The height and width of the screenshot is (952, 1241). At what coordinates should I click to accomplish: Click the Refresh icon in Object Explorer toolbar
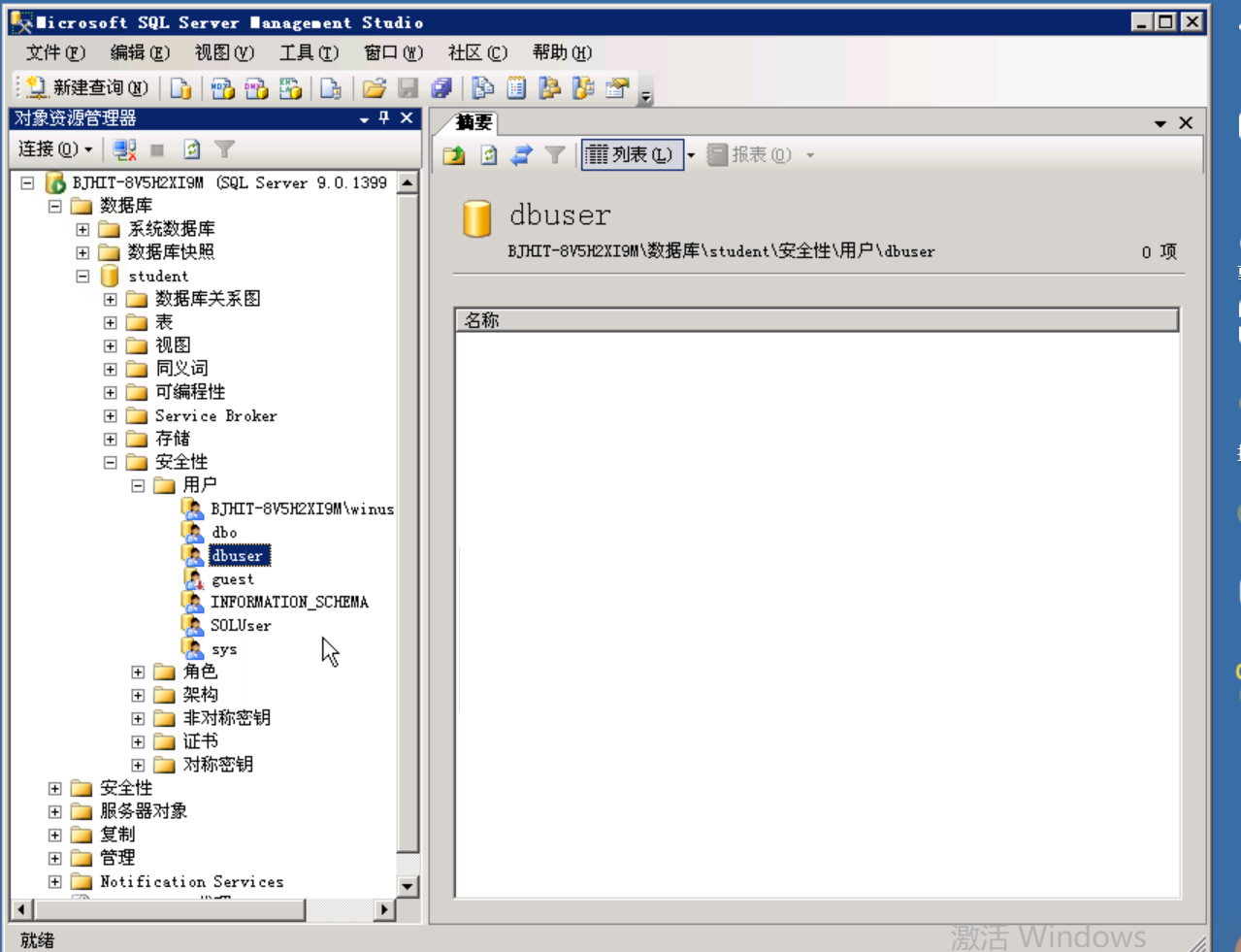pyautogui.click(x=192, y=149)
